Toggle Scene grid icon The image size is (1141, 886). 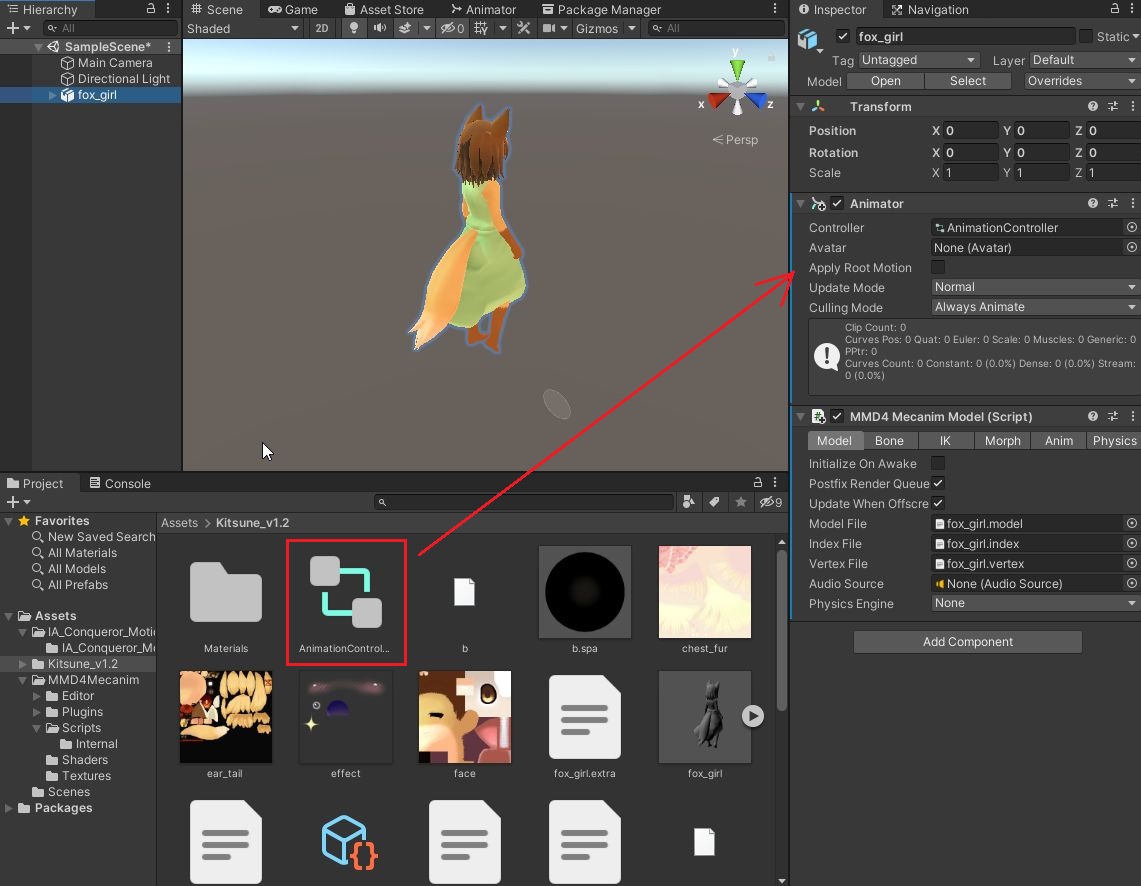click(x=481, y=28)
